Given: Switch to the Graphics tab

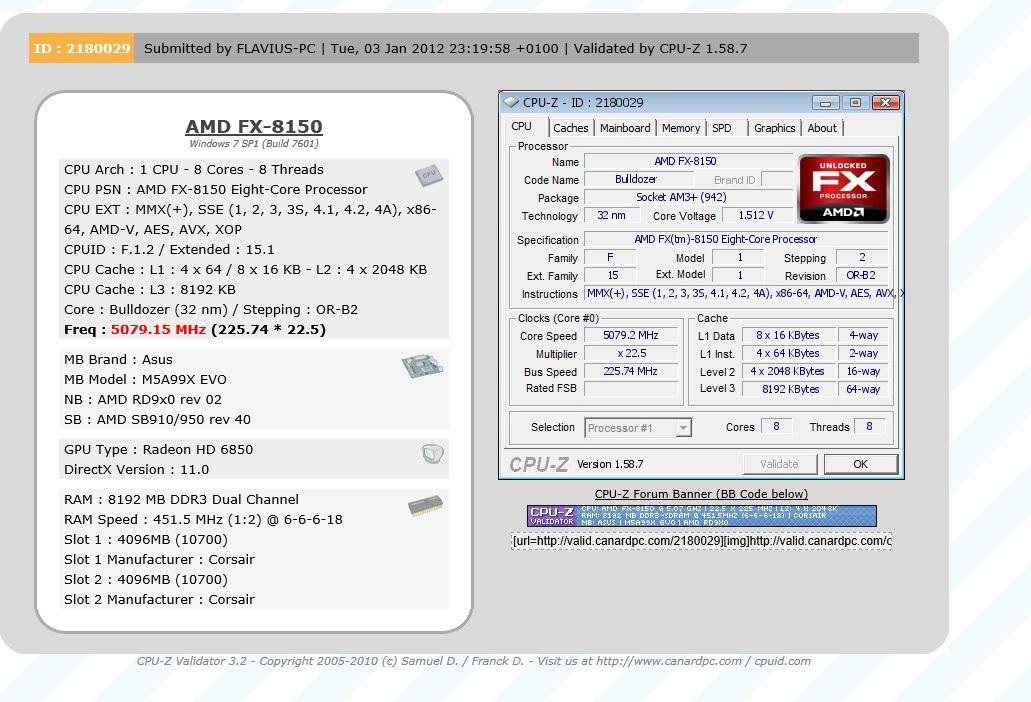Looking at the screenshot, I should click(775, 128).
